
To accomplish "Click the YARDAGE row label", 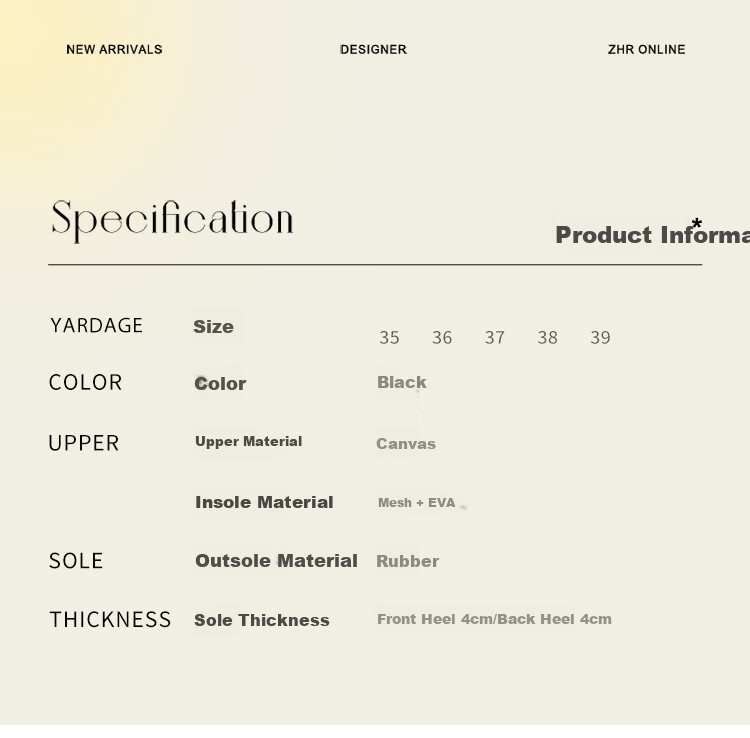I will 97,326.
